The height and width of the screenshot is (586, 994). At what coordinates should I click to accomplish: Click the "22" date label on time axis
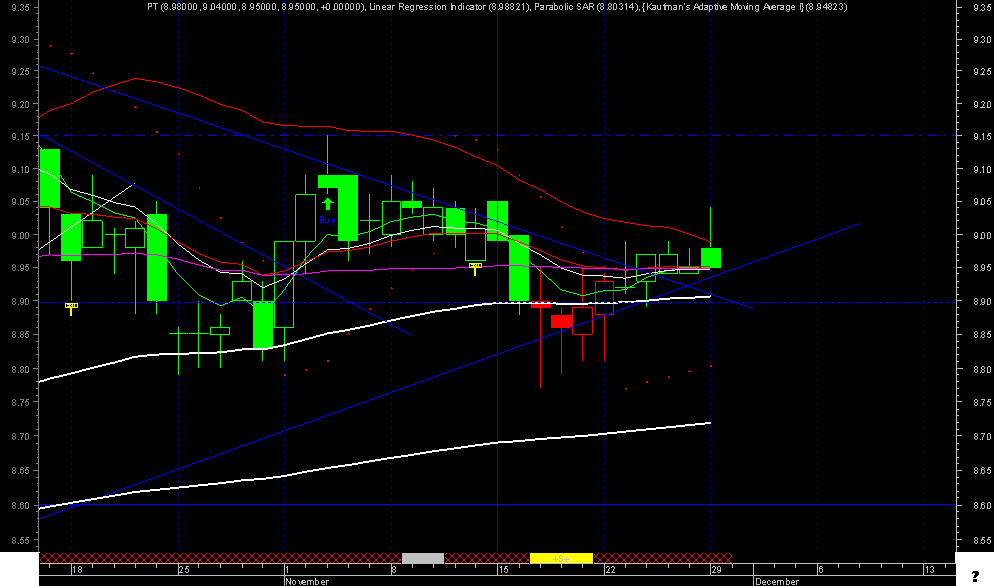610,570
